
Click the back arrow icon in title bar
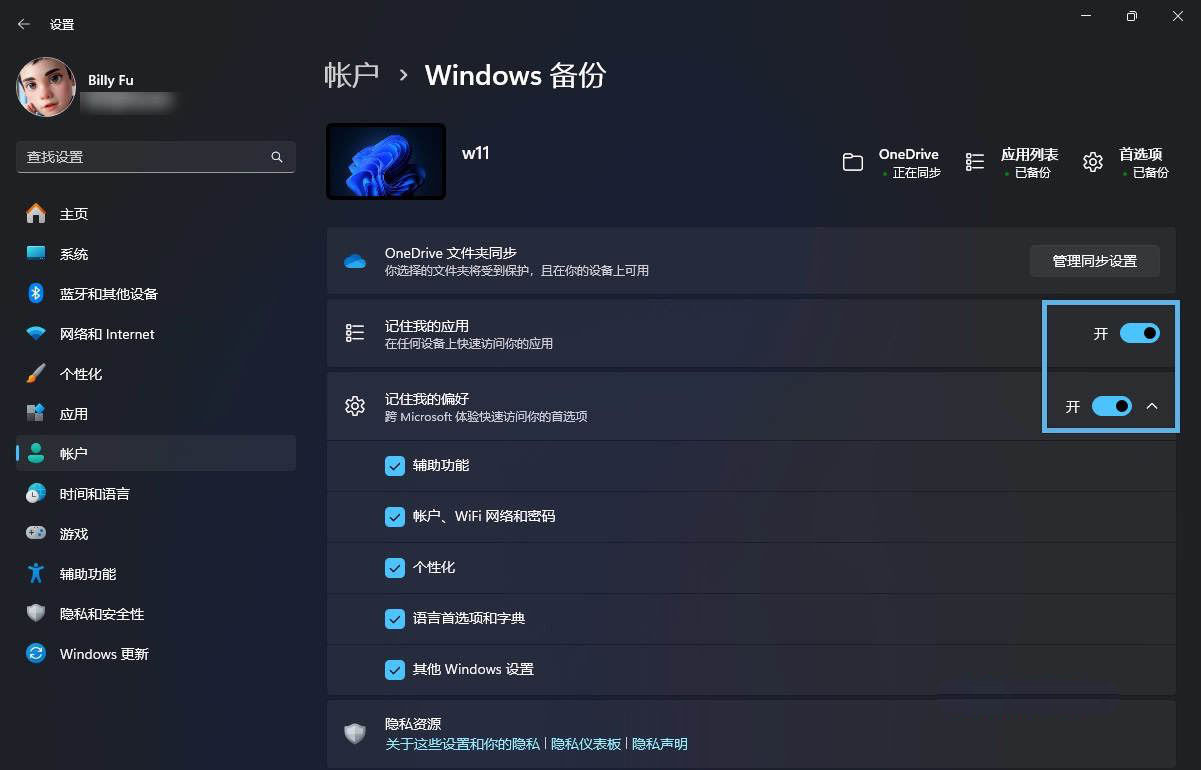tap(24, 24)
